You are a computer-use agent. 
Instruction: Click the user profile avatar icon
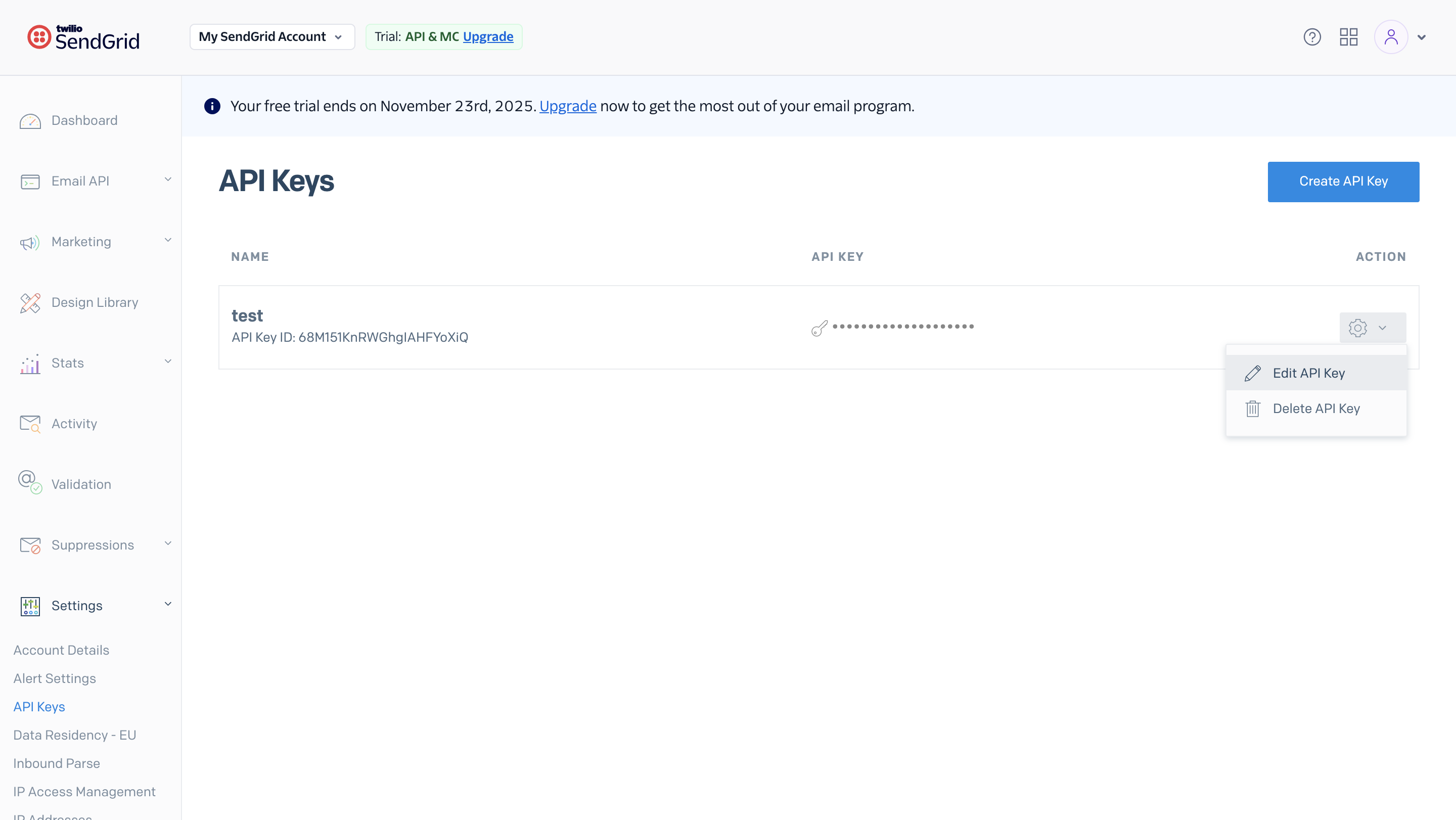point(1391,37)
